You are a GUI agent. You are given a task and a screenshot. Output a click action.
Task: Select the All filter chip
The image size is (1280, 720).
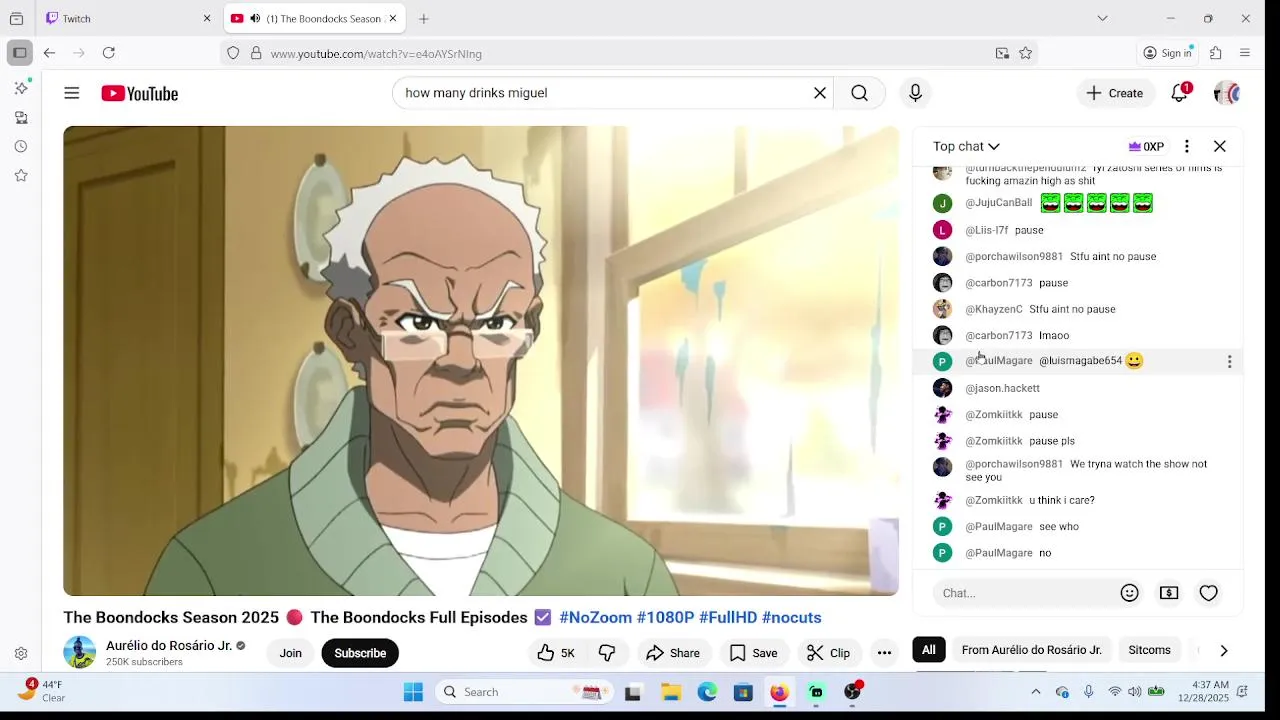pos(929,650)
